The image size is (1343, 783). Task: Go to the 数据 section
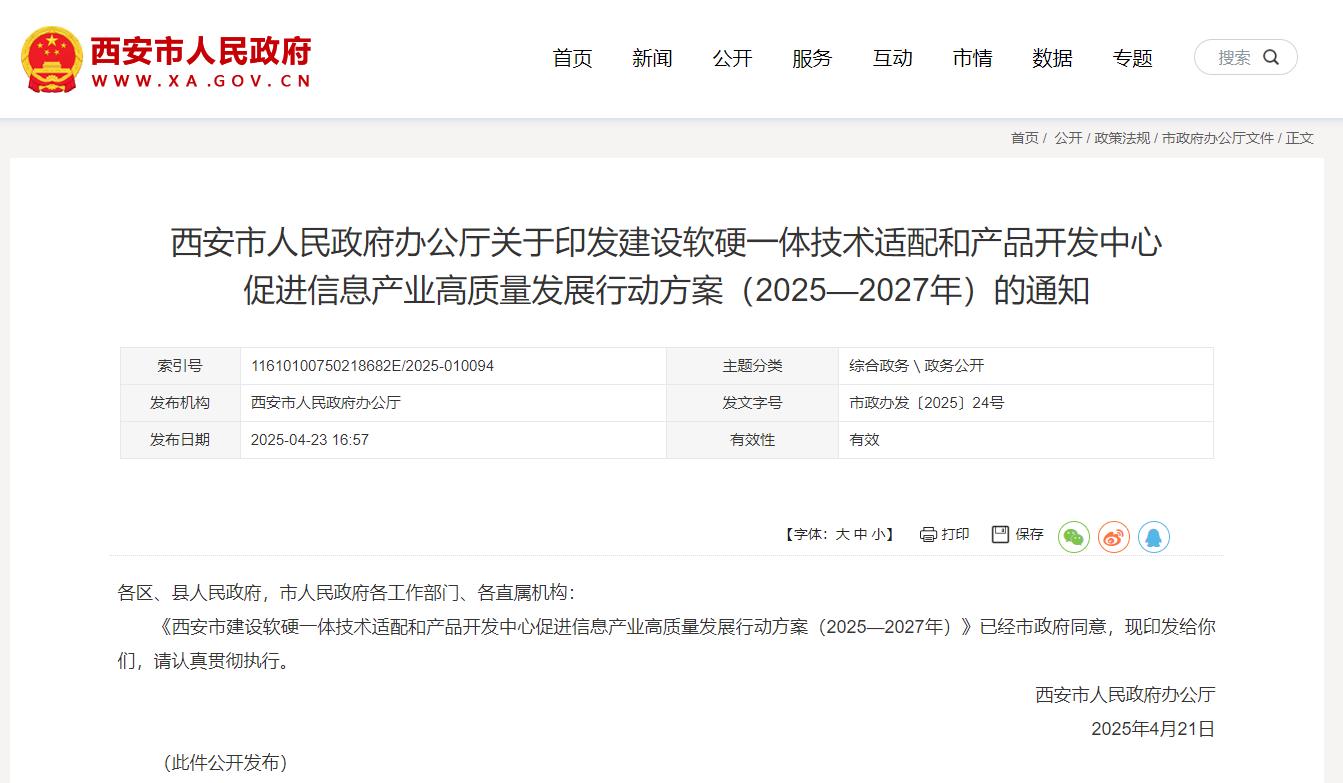(1052, 59)
